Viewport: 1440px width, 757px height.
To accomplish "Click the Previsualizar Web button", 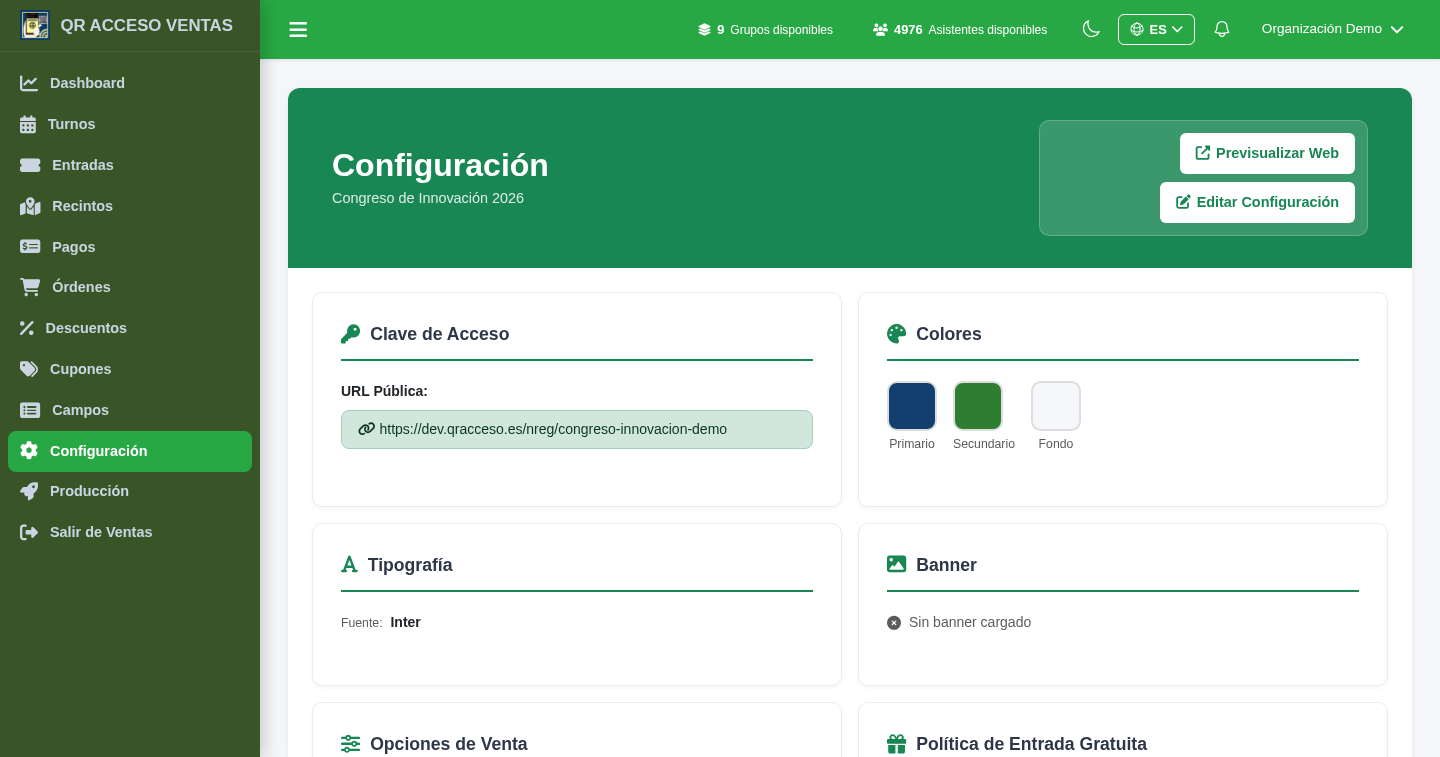I will pyautogui.click(x=1267, y=153).
